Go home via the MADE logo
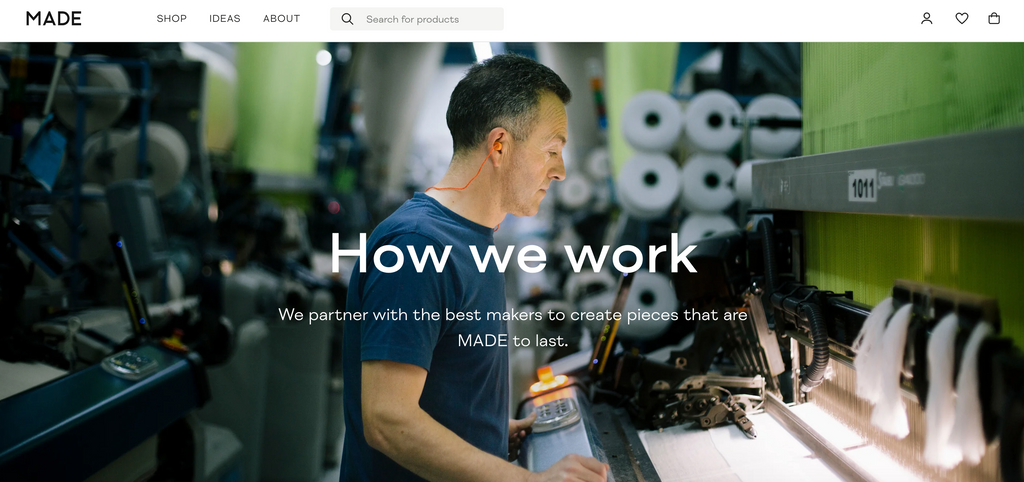Viewport: 1024px width, 482px height. [x=54, y=18]
